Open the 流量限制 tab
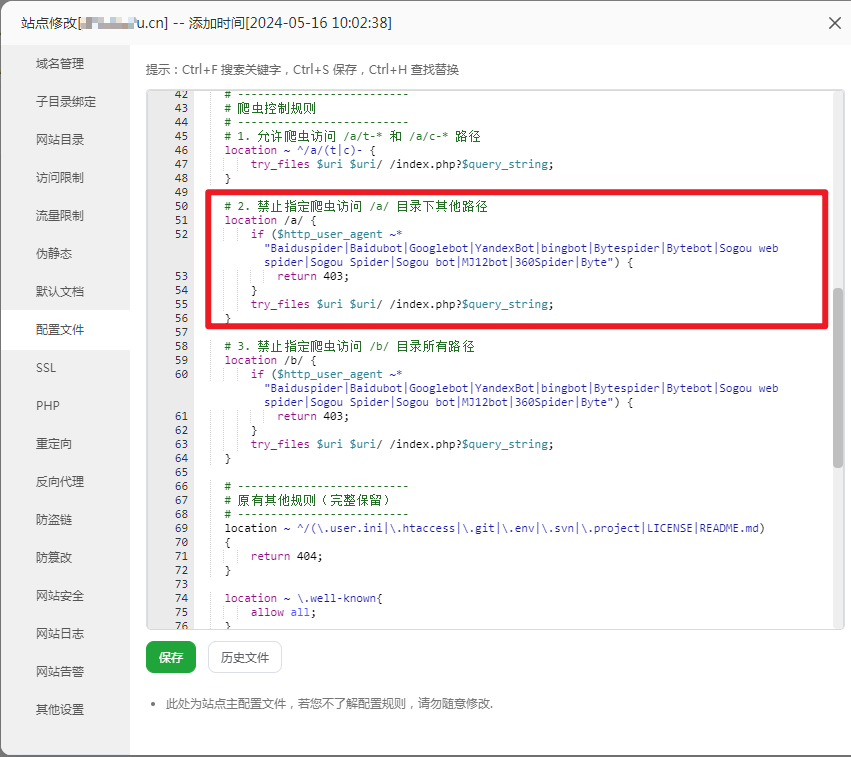Viewport: 851px width, 757px height. 60,216
